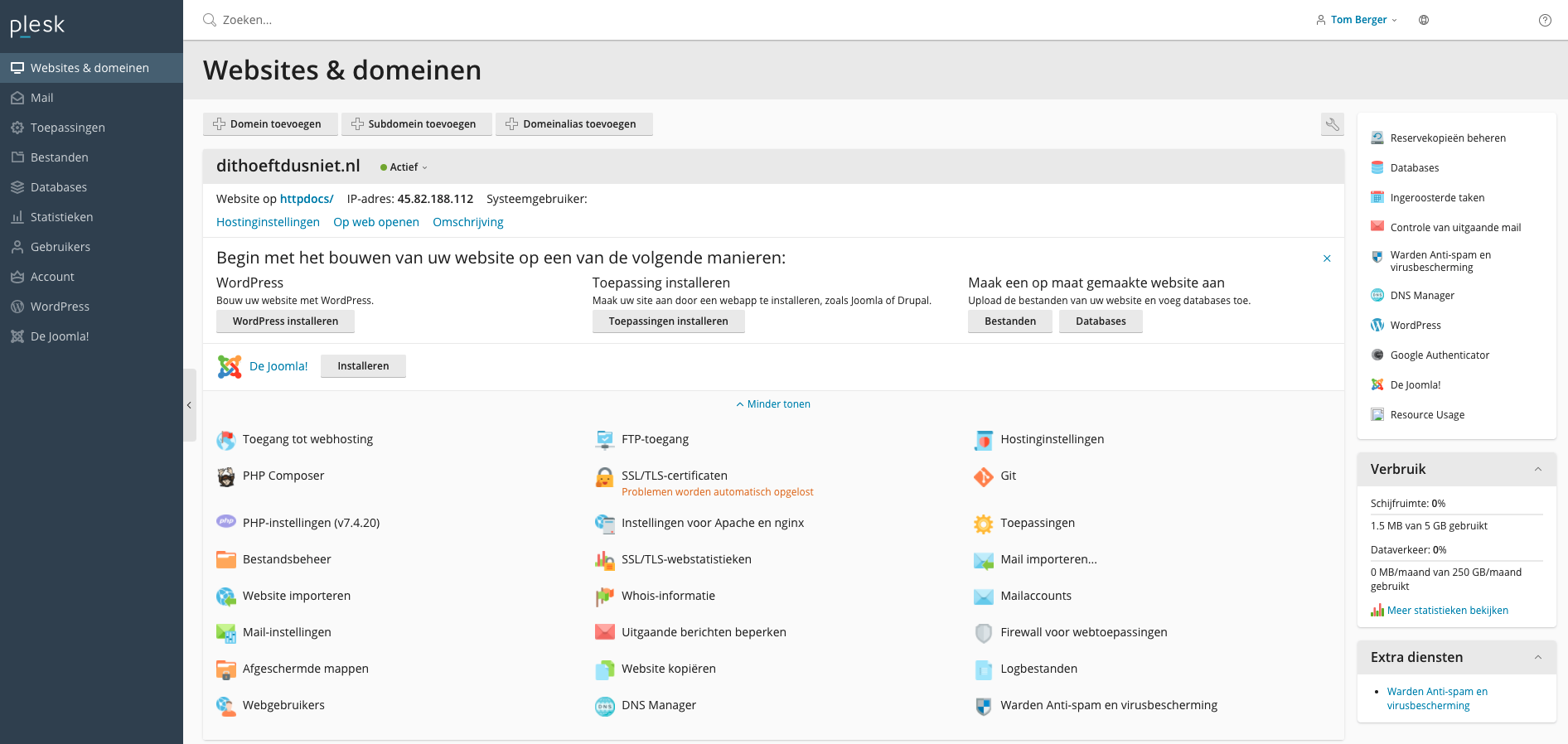Viewport: 1568px width, 744px height.
Task: Open Toepassingen in sidebar
Action: click(x=91, y=128)
